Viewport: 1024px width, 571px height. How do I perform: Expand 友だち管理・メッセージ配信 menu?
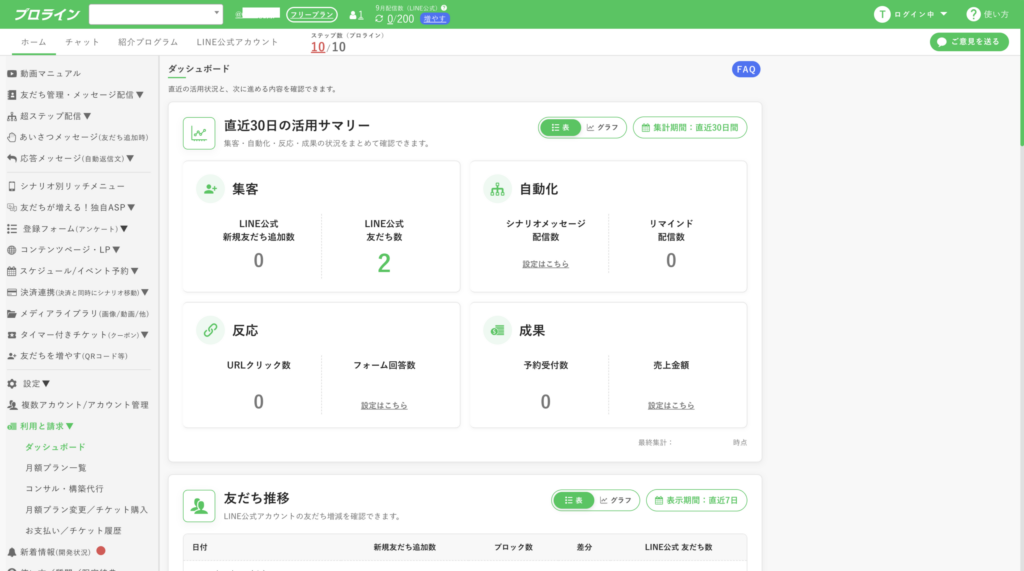click(76, 95)
